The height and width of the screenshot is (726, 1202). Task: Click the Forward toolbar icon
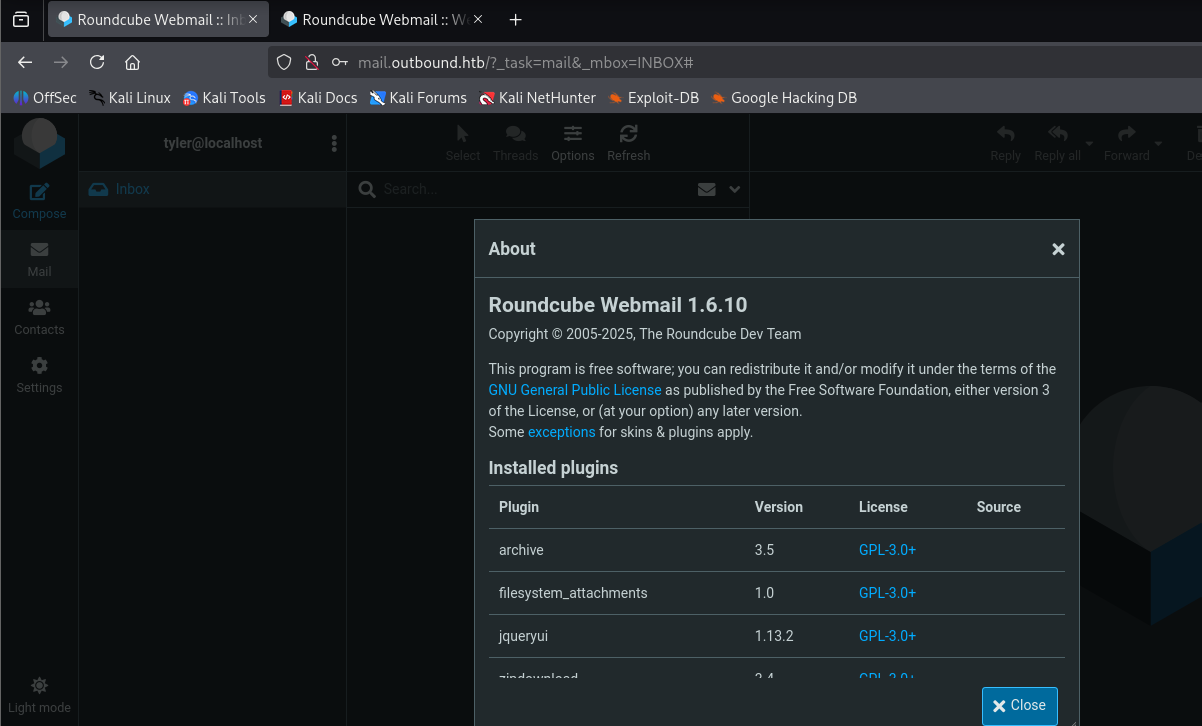coord(1127,143)
